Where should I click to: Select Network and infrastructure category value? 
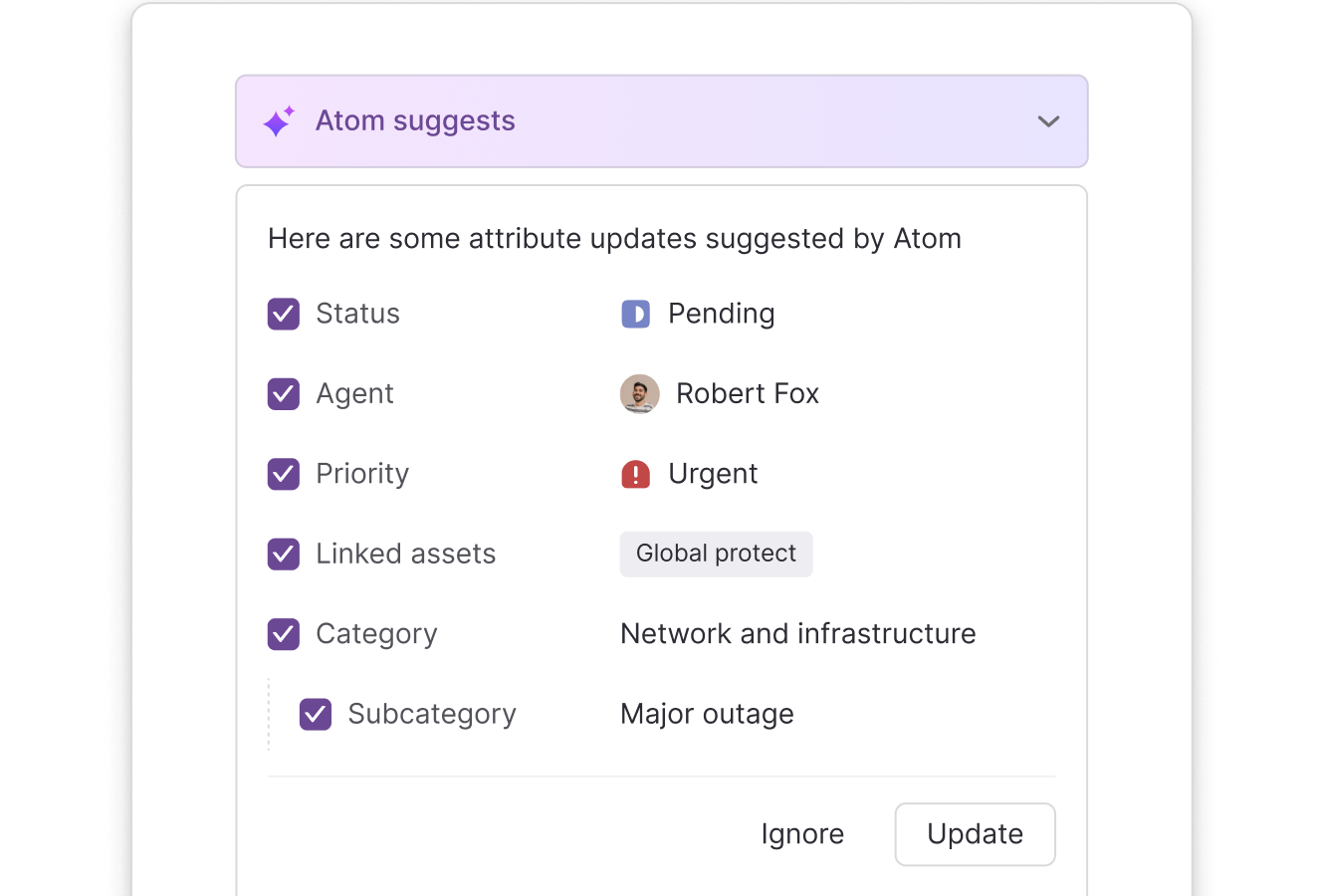point(798,634)
